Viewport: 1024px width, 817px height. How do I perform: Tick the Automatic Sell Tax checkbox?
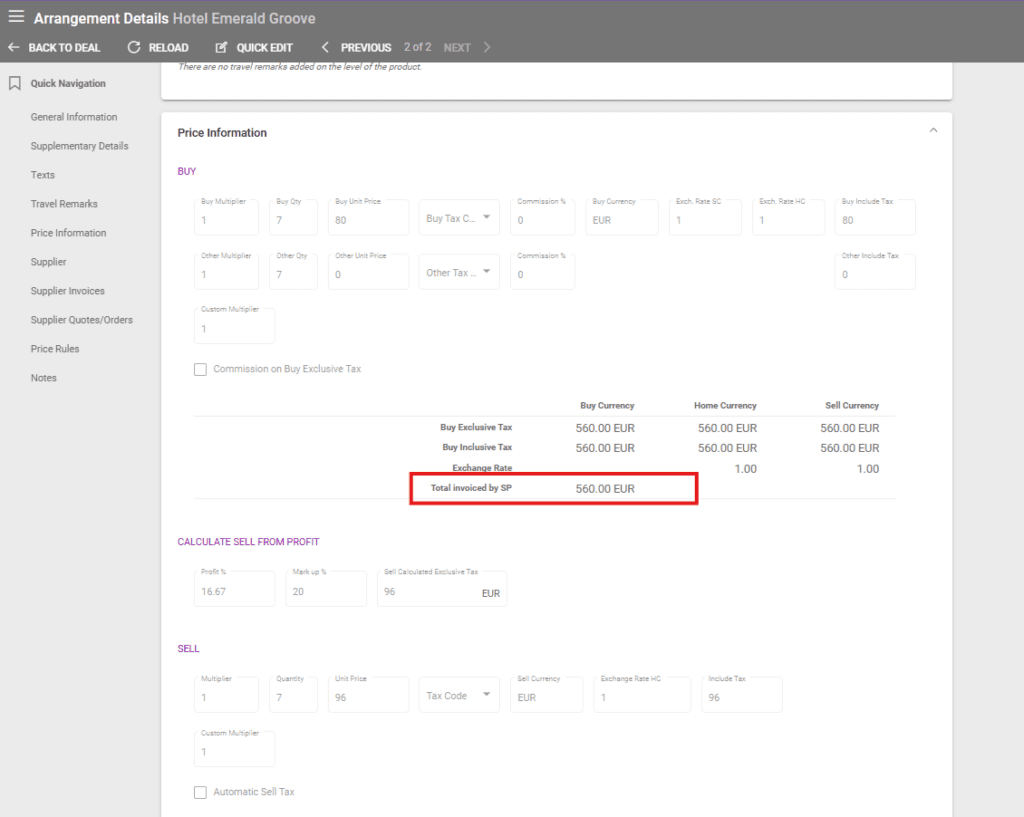point(201,792)
